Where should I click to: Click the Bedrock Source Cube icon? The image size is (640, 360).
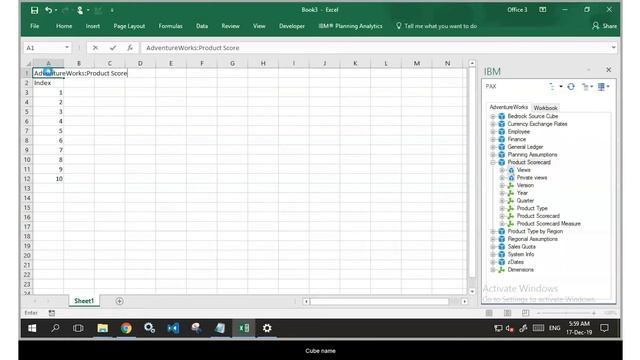pos(502,116)
